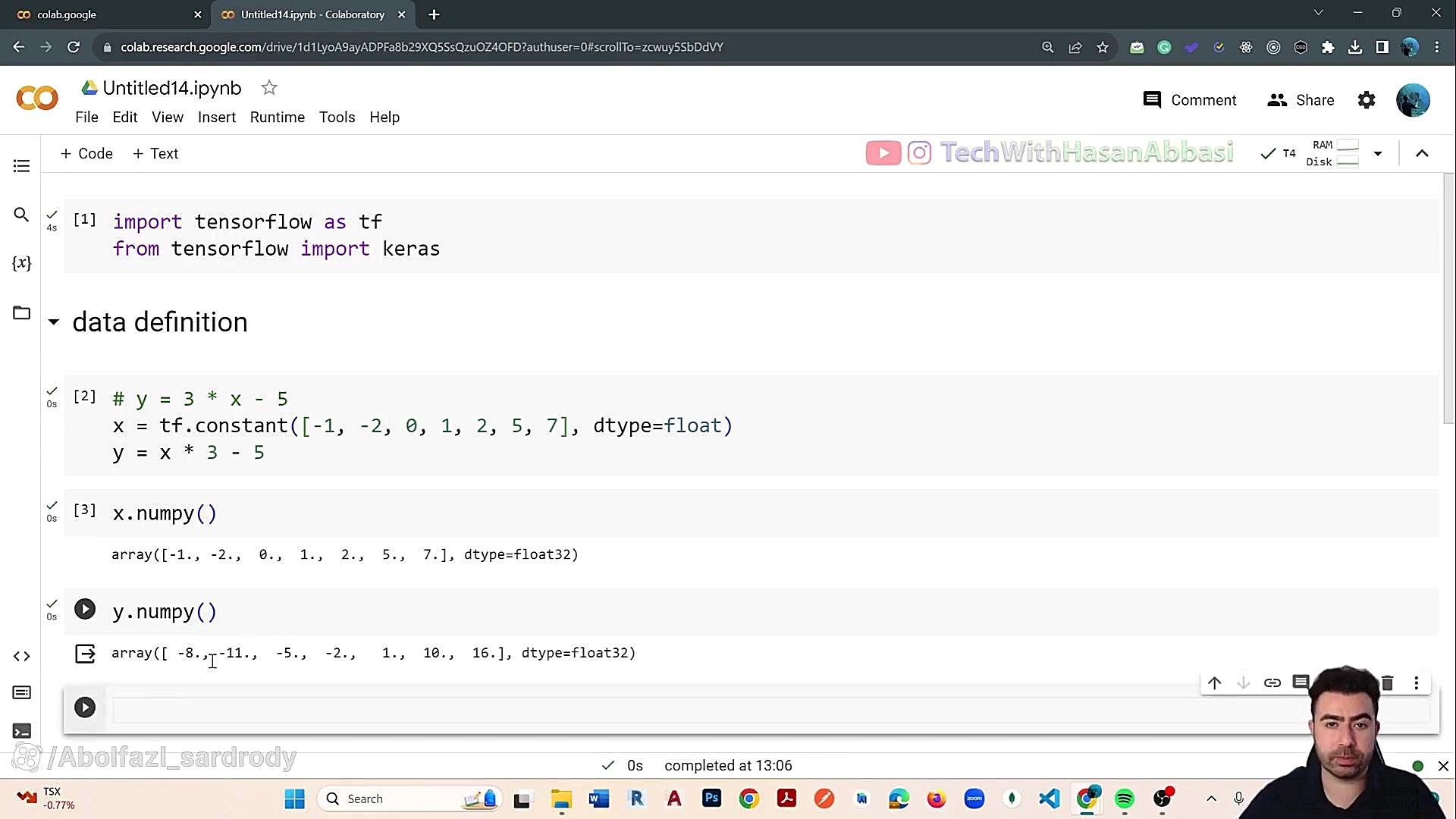Delete the selected cell trash icon
This screenshot has width=1456, height=819.
click(x=1388, y=683)
